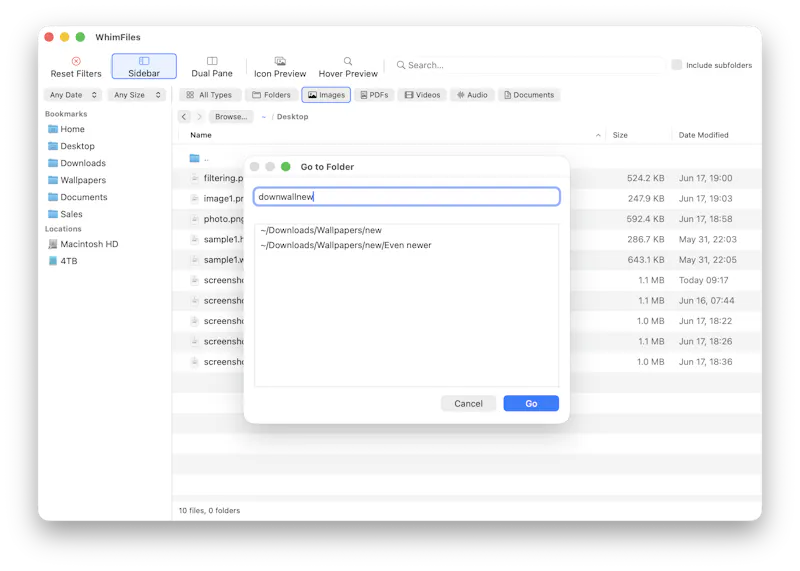Choose ~/Downloads/Wallpapers/new suggestion
The image size is (800, 571).
(x=321, y=230)
